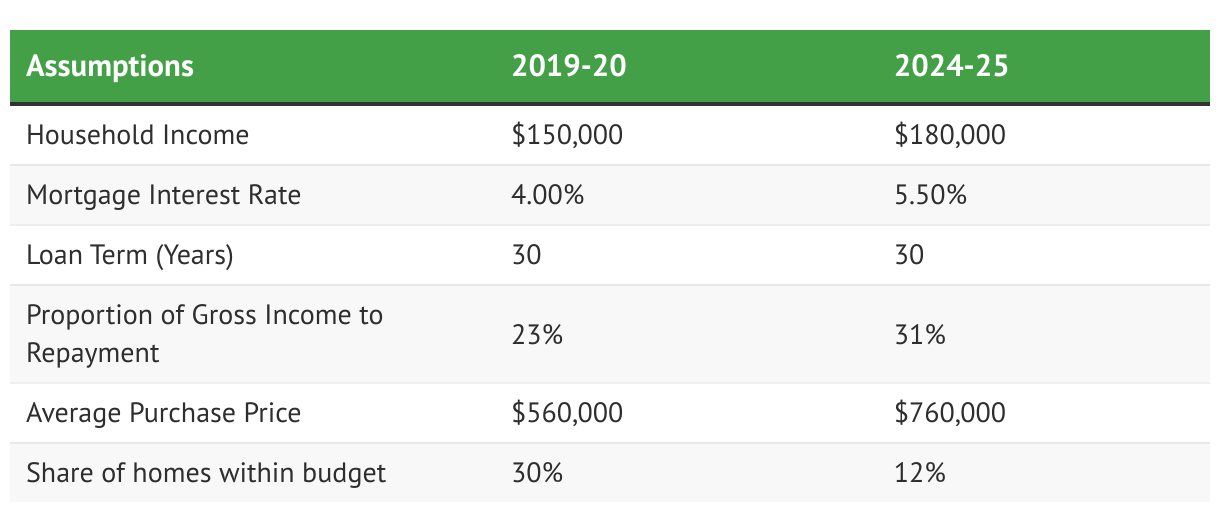Click the 5.50% interest rate cell
This screenshot has height=512, width=1220.
click(x=930, y=194)
